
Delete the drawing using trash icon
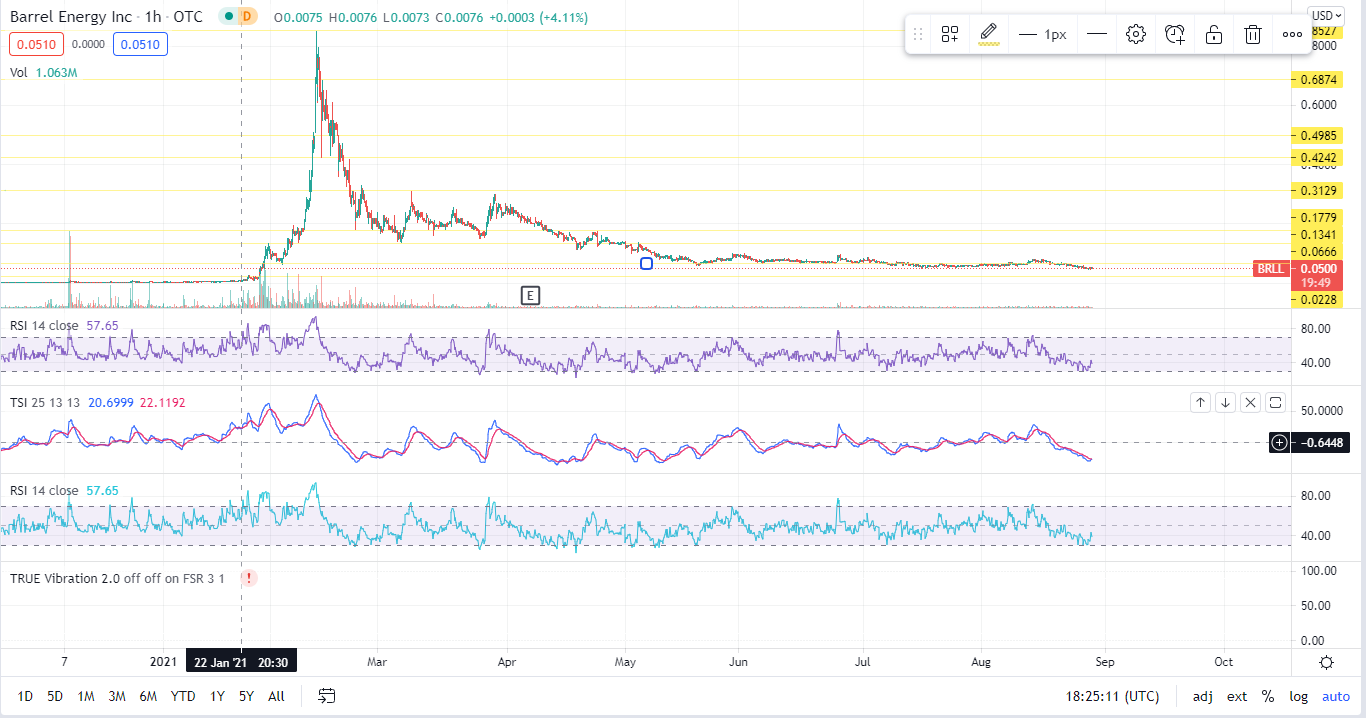[x=1252, y=34]
